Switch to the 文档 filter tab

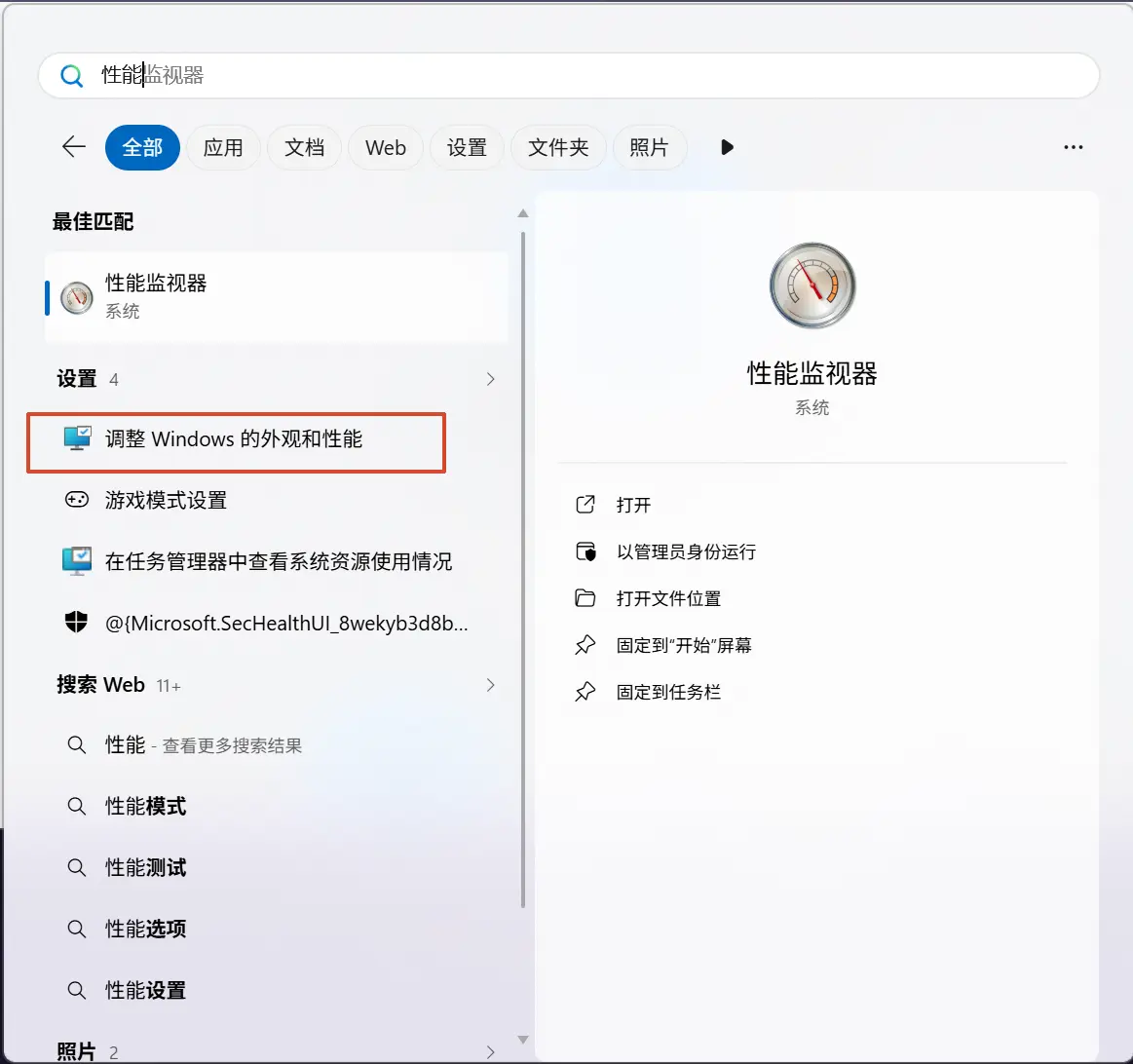pos(304,147)
